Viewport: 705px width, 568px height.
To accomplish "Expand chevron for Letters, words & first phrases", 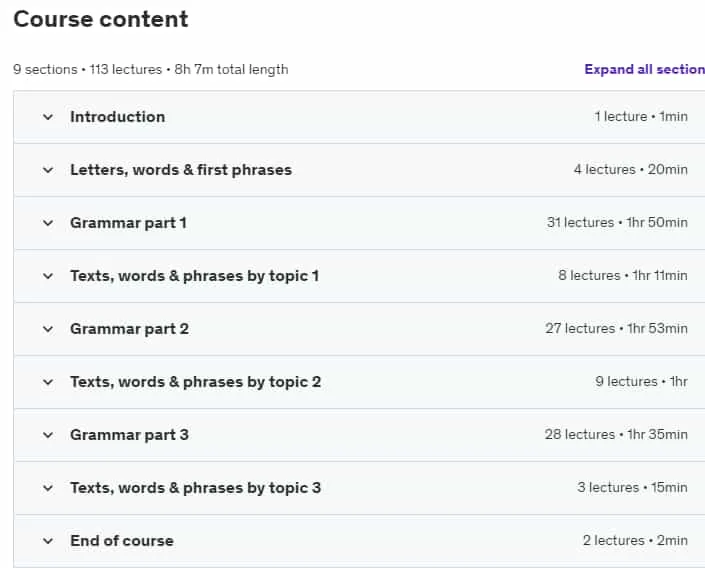I will [x=48, y=170].
